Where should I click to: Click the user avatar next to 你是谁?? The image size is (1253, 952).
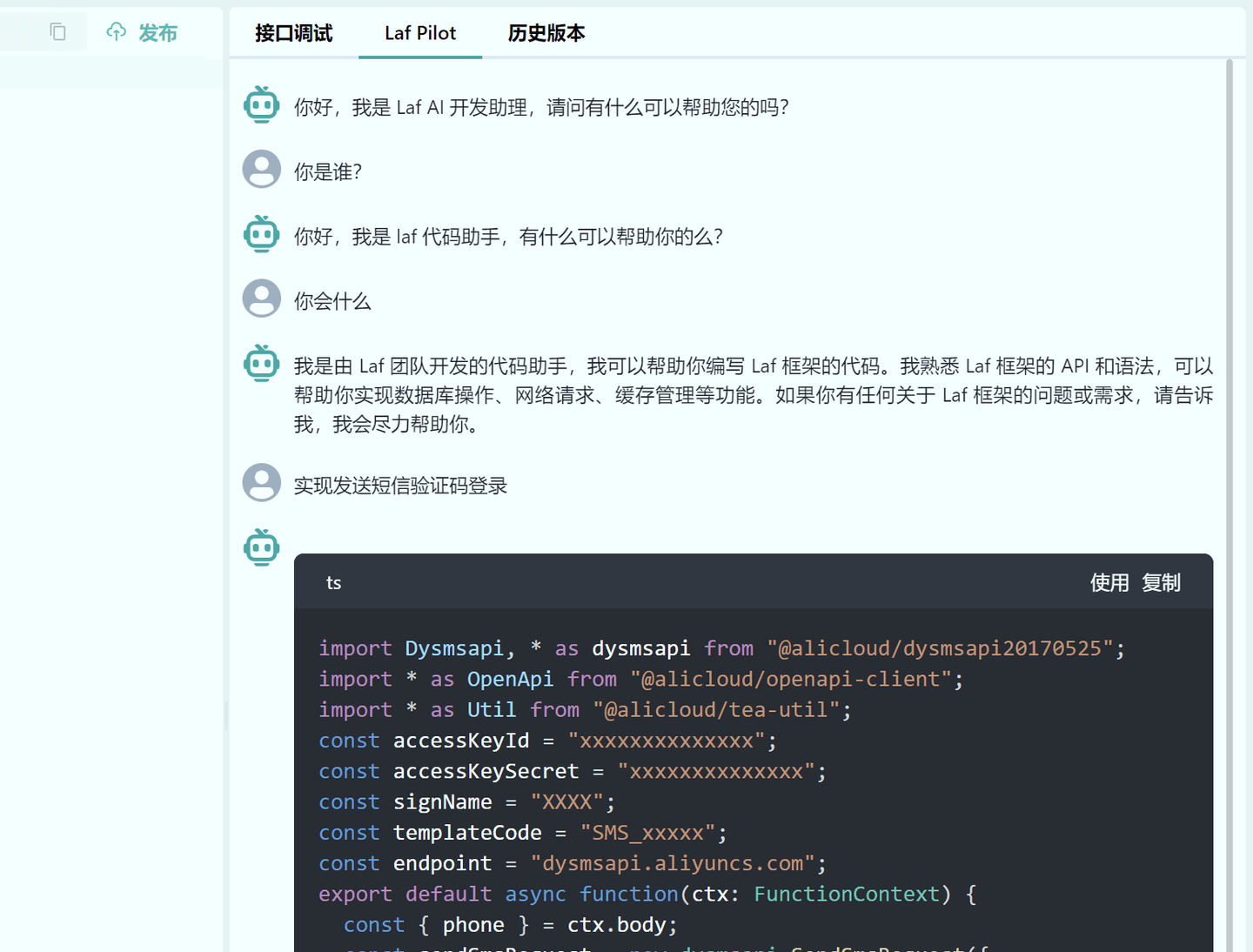pos(261,169)
